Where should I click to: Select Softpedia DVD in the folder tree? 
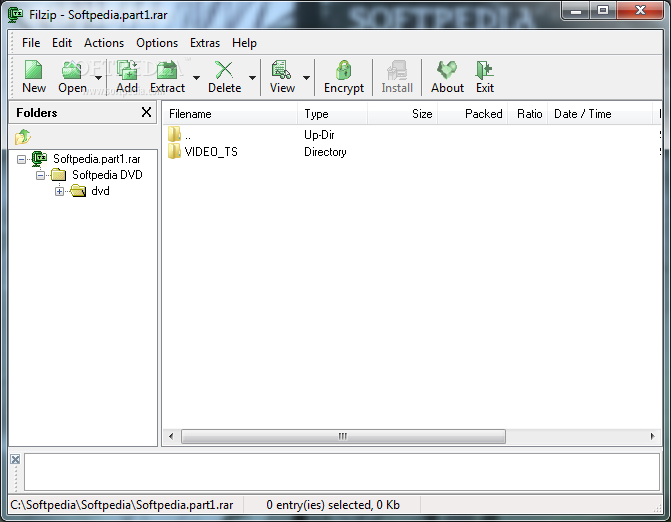107,175
